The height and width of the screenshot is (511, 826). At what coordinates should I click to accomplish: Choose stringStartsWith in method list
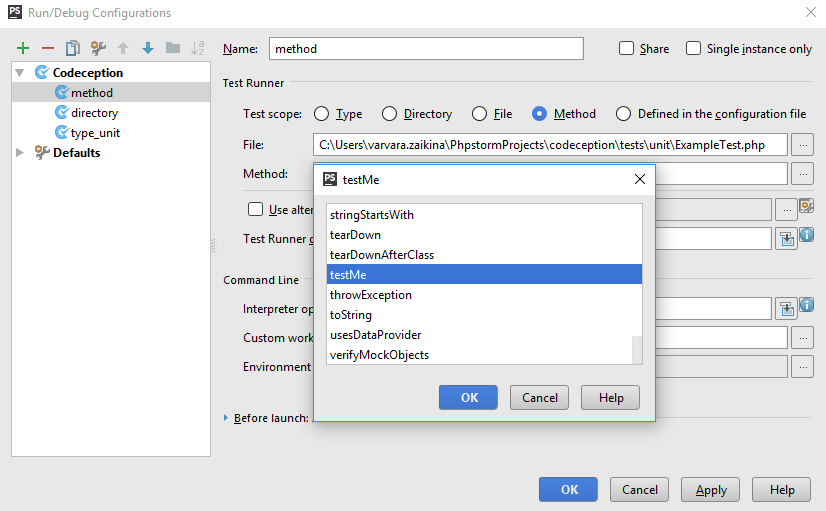(484, 215)
